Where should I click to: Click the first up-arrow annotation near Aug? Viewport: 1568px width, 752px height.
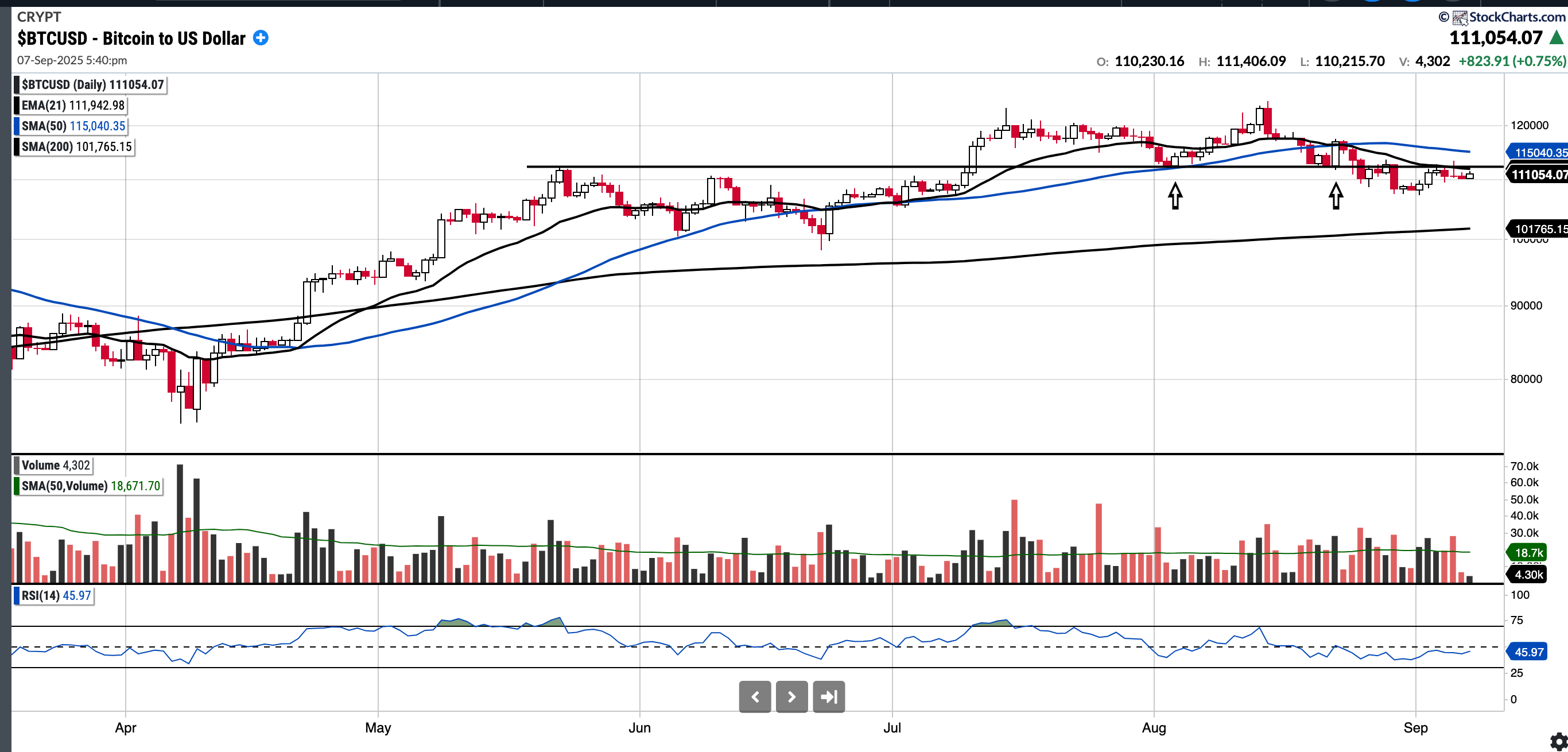(x=1175, y=195)
